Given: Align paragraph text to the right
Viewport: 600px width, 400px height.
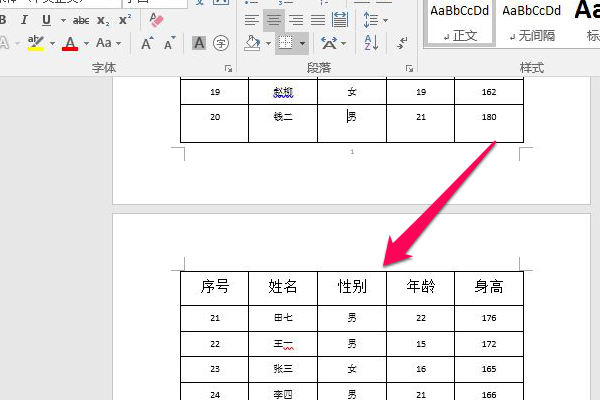Looking at the screenshot, I should click(296, 20).
